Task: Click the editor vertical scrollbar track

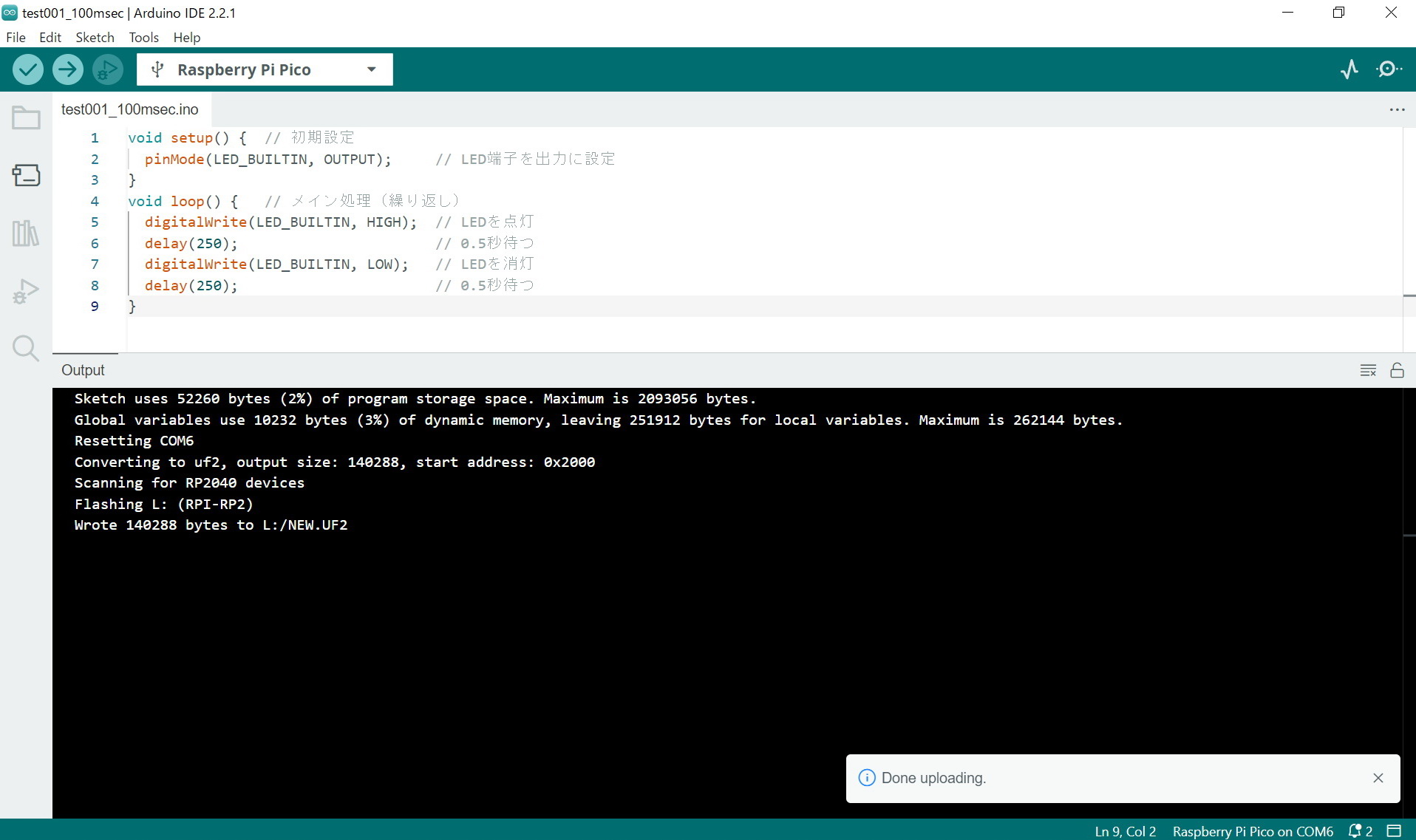Action: pos(1409,239)
